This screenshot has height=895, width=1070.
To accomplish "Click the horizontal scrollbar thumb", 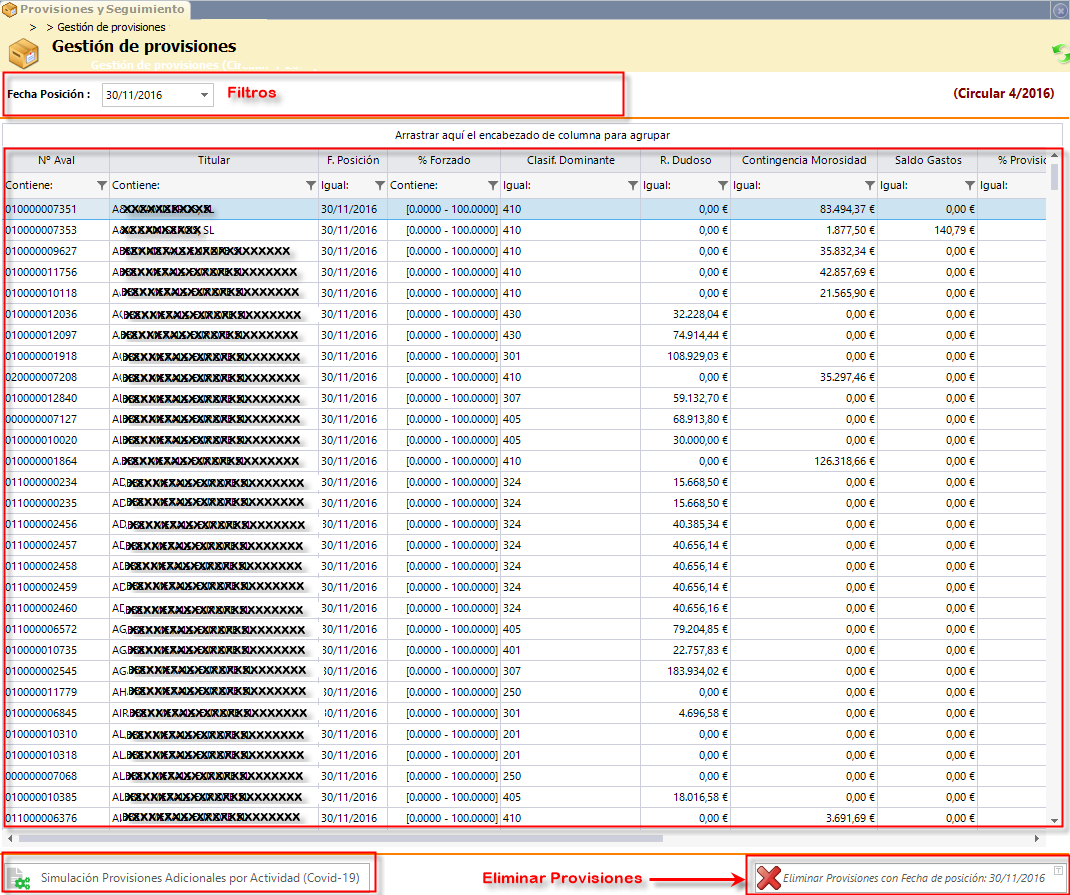I will 341,838.
